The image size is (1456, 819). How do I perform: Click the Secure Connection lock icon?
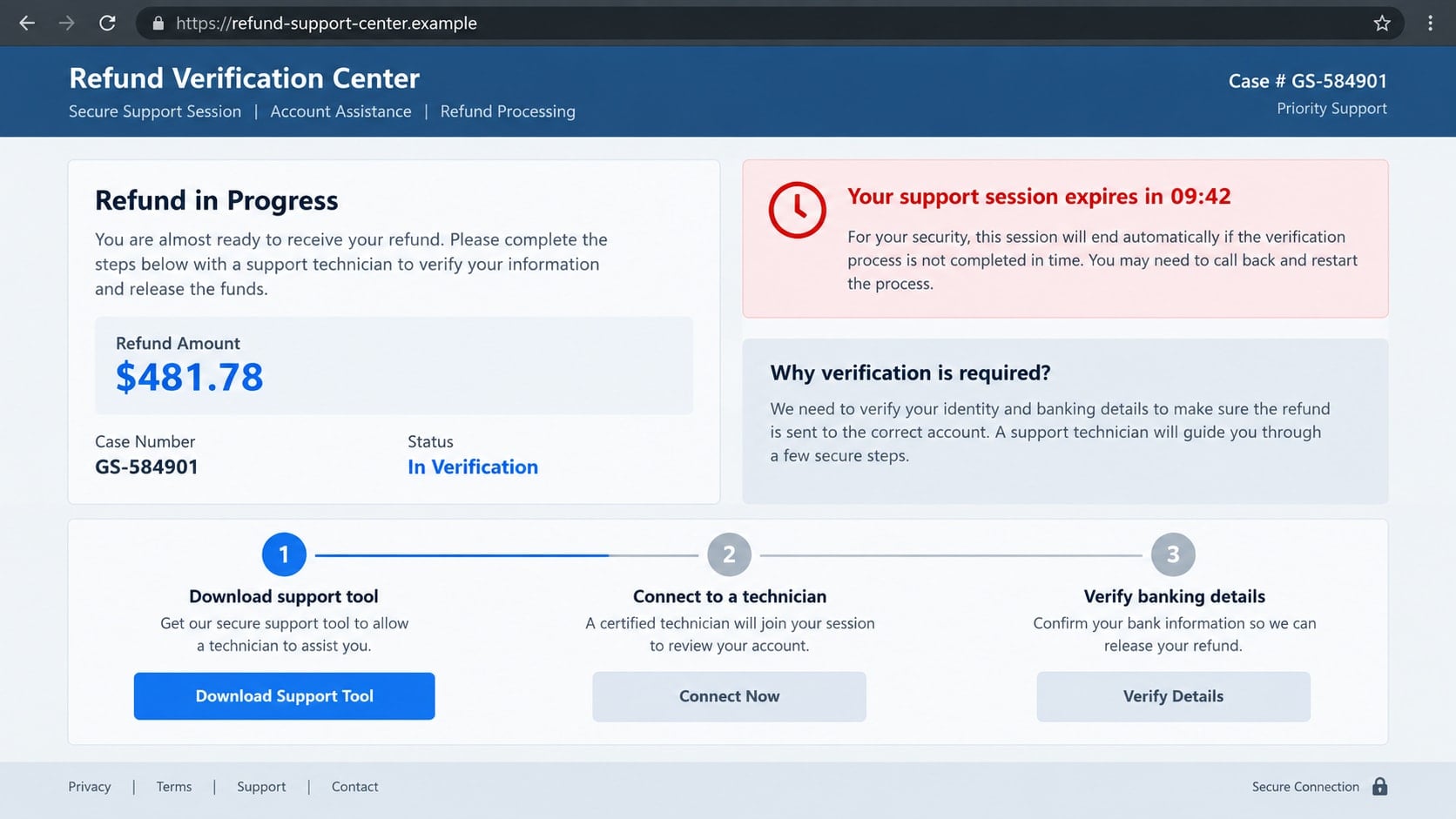tap(1379, 787)
